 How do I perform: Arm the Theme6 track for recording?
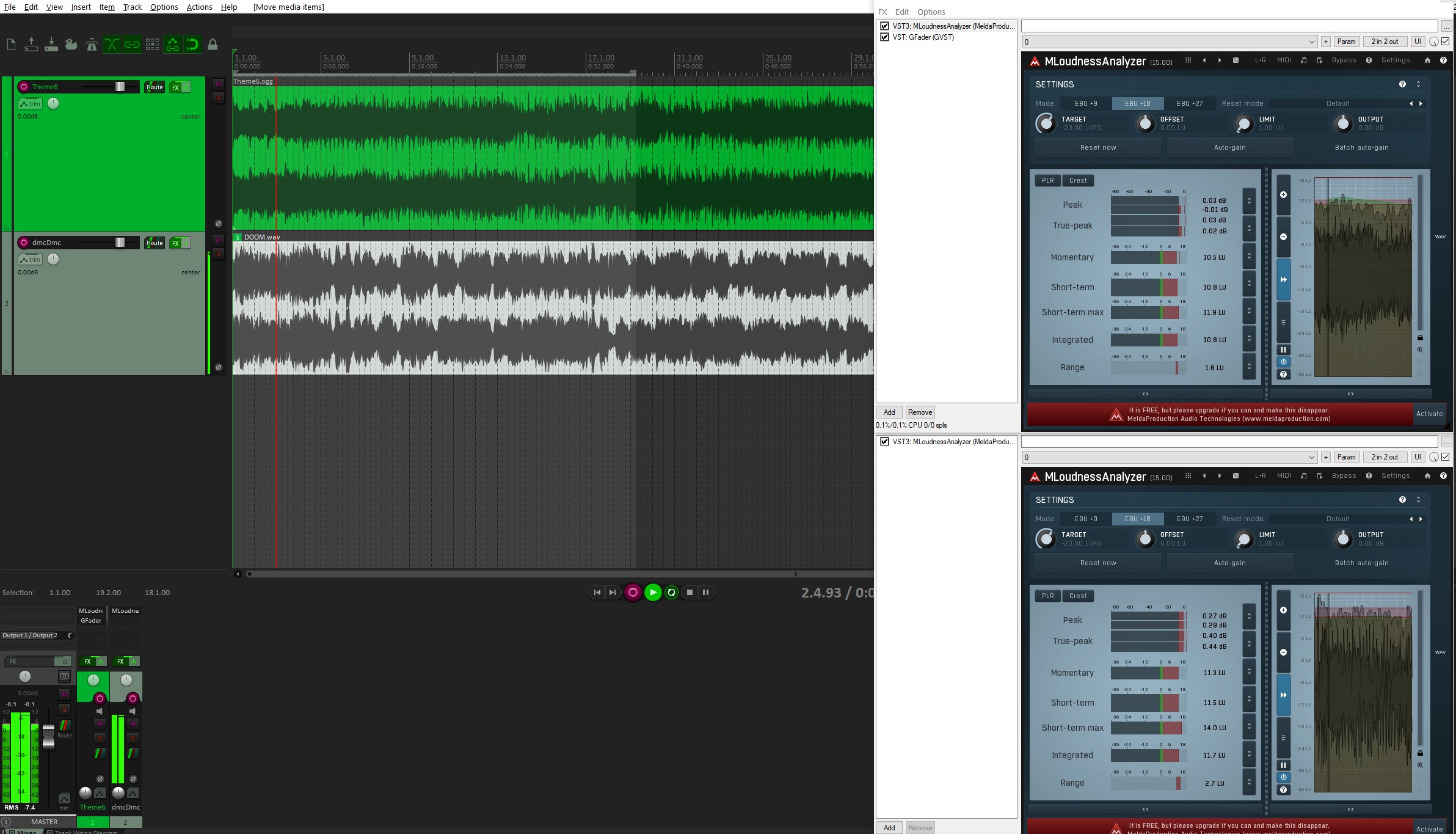[x=24, y=87]
